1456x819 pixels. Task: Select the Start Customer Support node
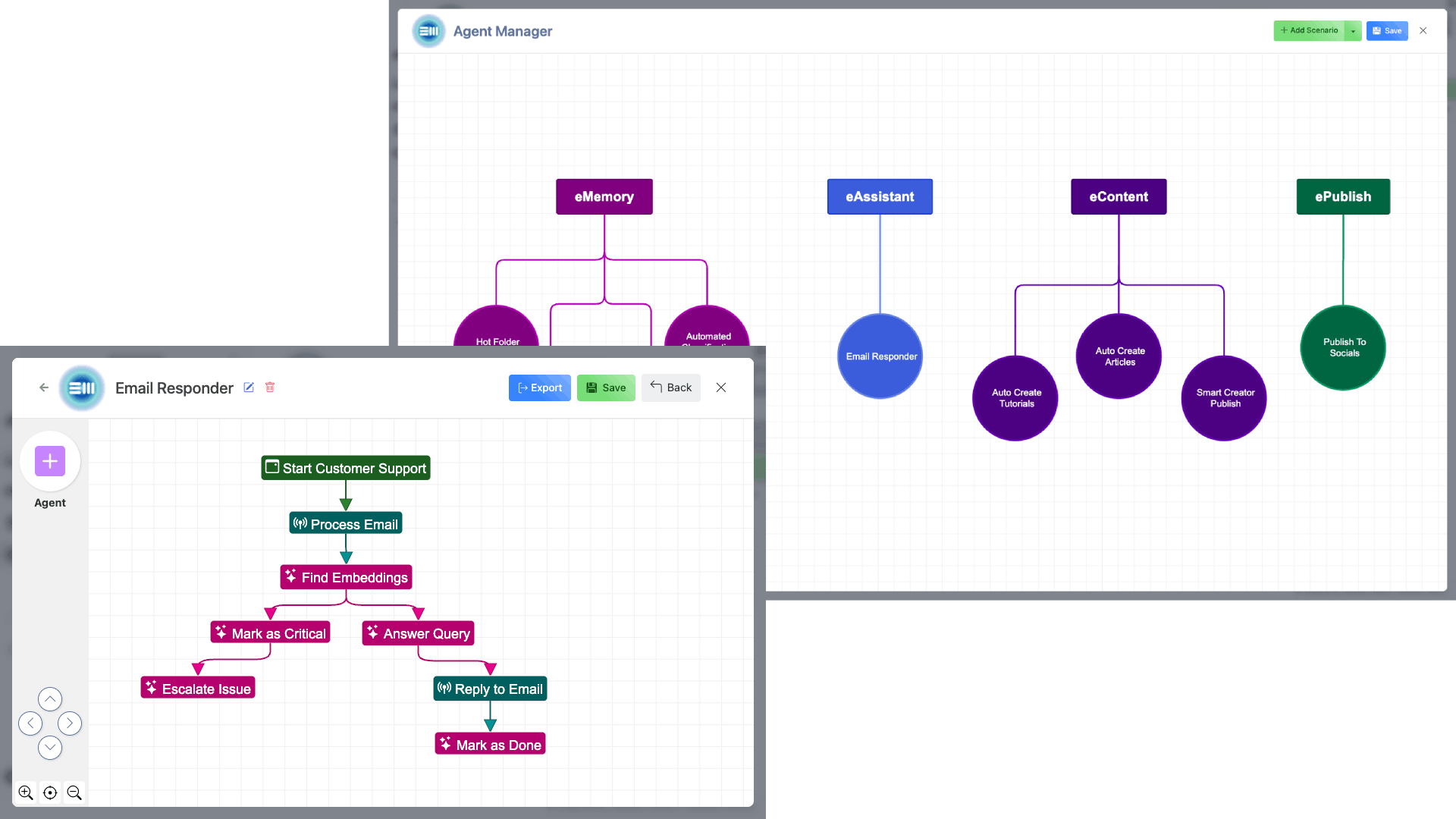click(346, 468)
